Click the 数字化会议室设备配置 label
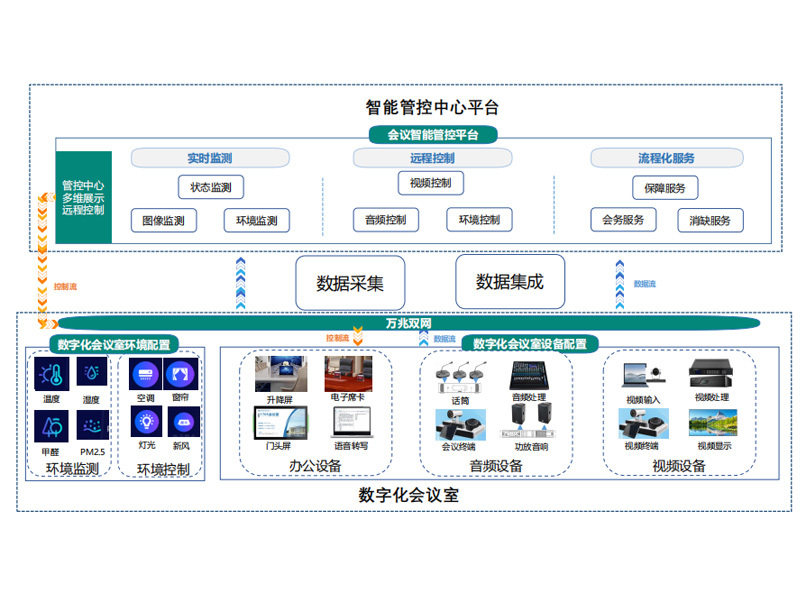The width and height of the screenshot is (800, 600). 530,344
